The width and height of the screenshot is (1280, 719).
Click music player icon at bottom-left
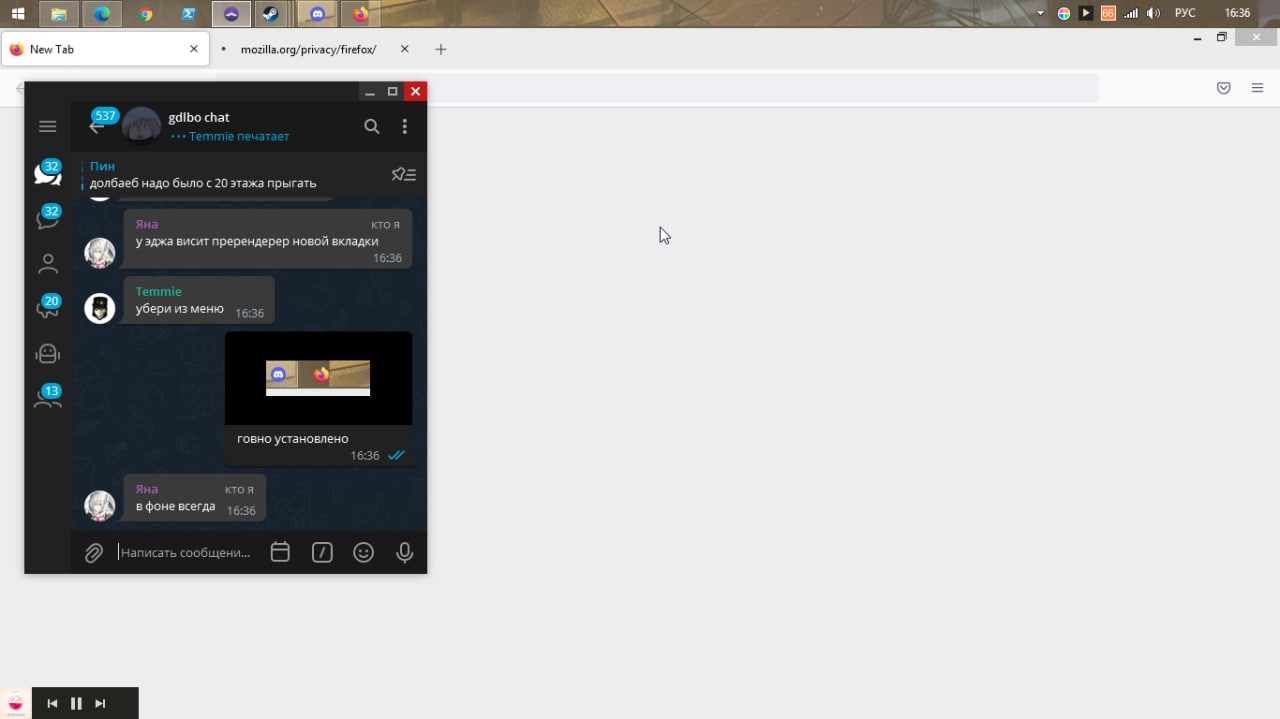point(15,702)
